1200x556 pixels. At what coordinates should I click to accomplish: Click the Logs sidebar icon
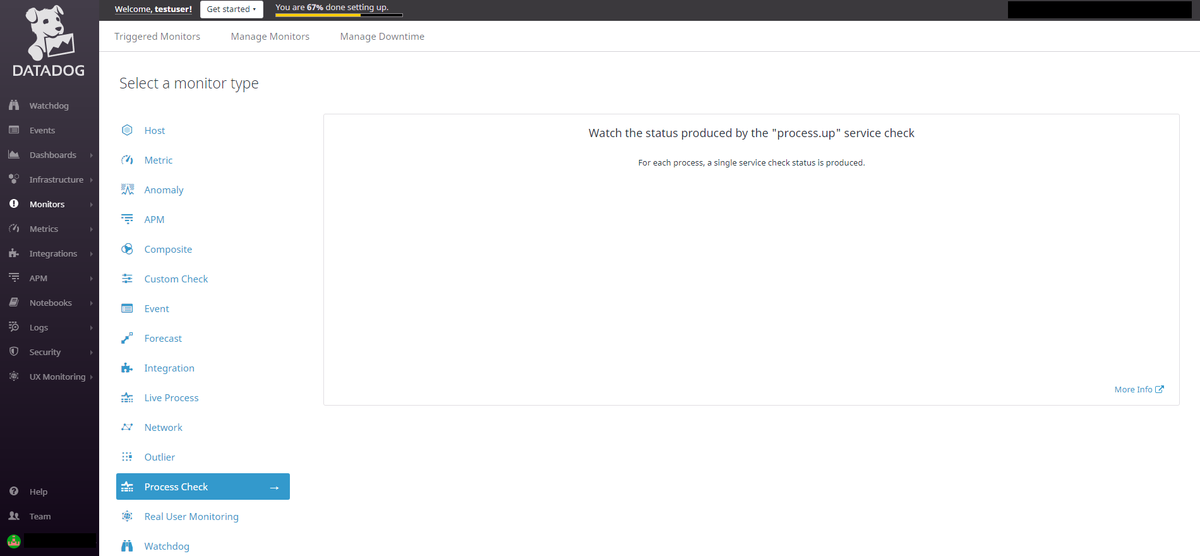click(14, 327)
